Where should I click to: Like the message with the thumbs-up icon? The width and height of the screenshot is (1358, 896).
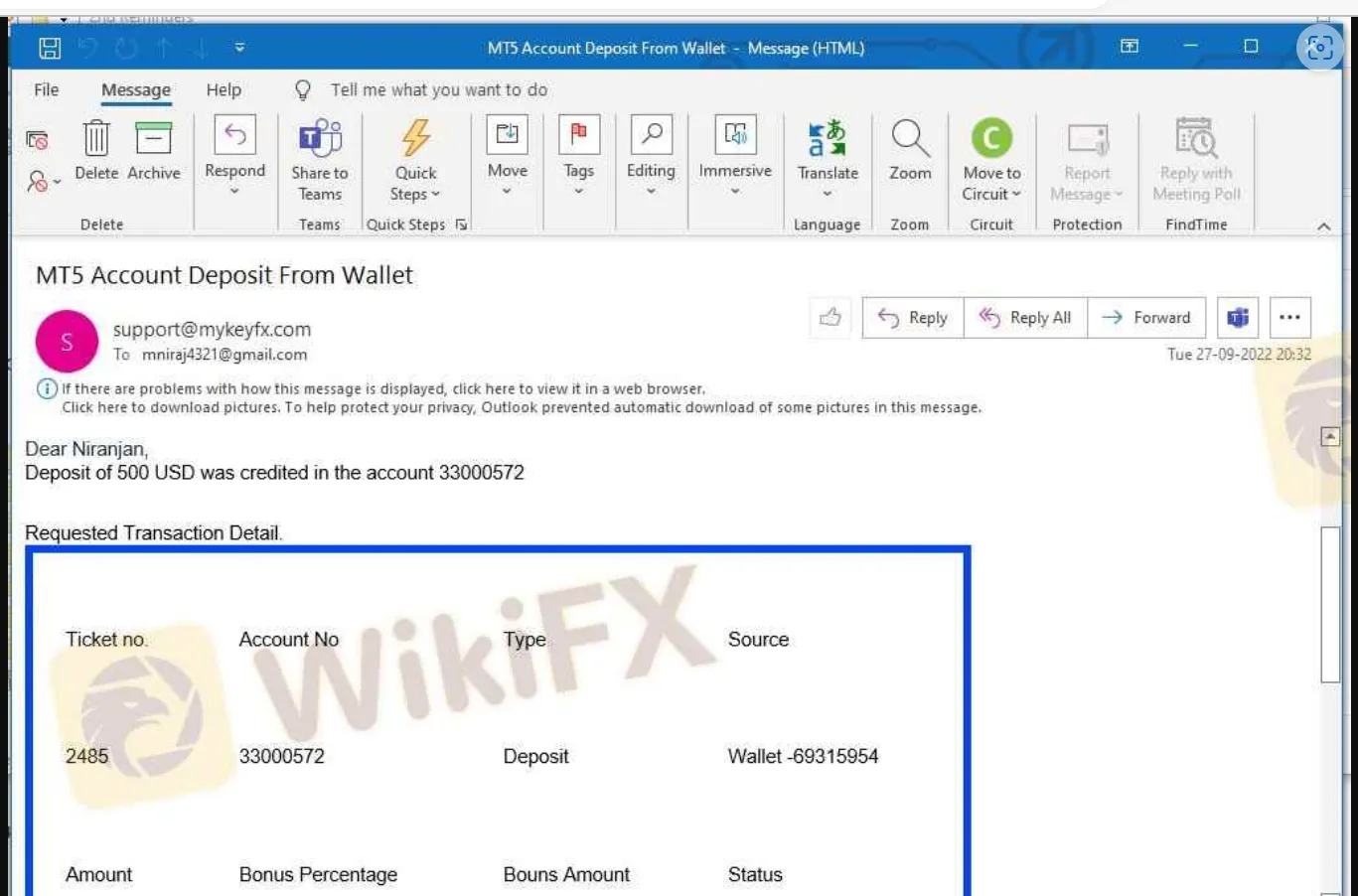830,318
